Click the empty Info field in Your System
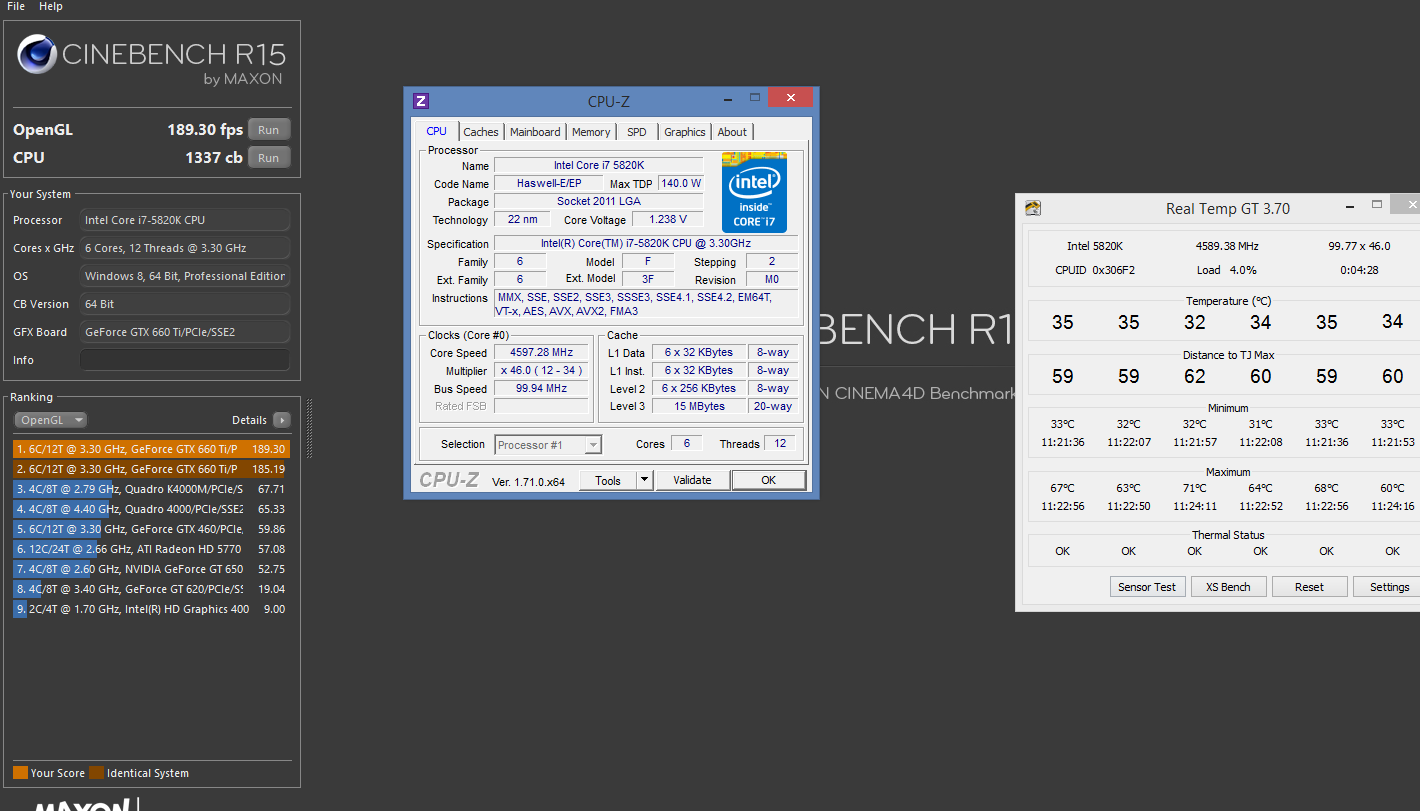Viewport: 1420px width, 811px height. pos(185,360)
